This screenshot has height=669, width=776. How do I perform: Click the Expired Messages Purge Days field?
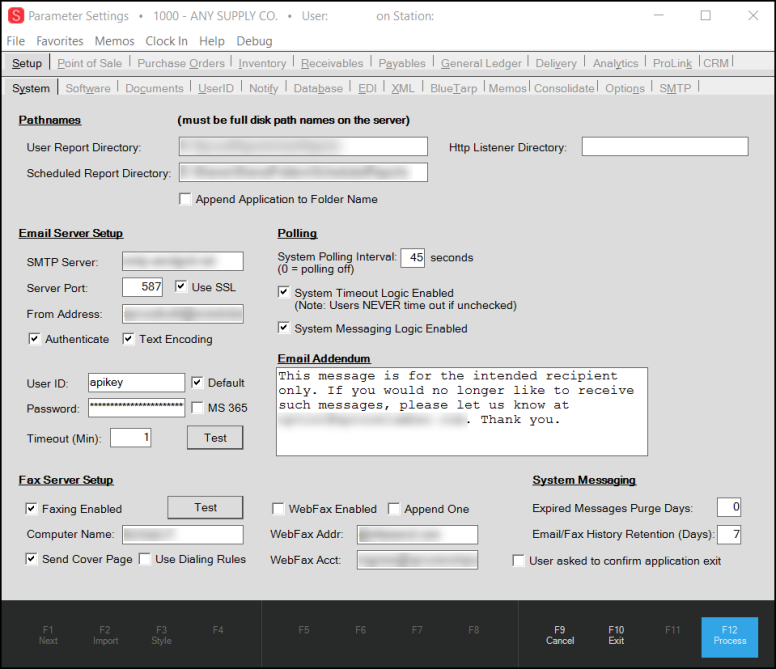728,507
